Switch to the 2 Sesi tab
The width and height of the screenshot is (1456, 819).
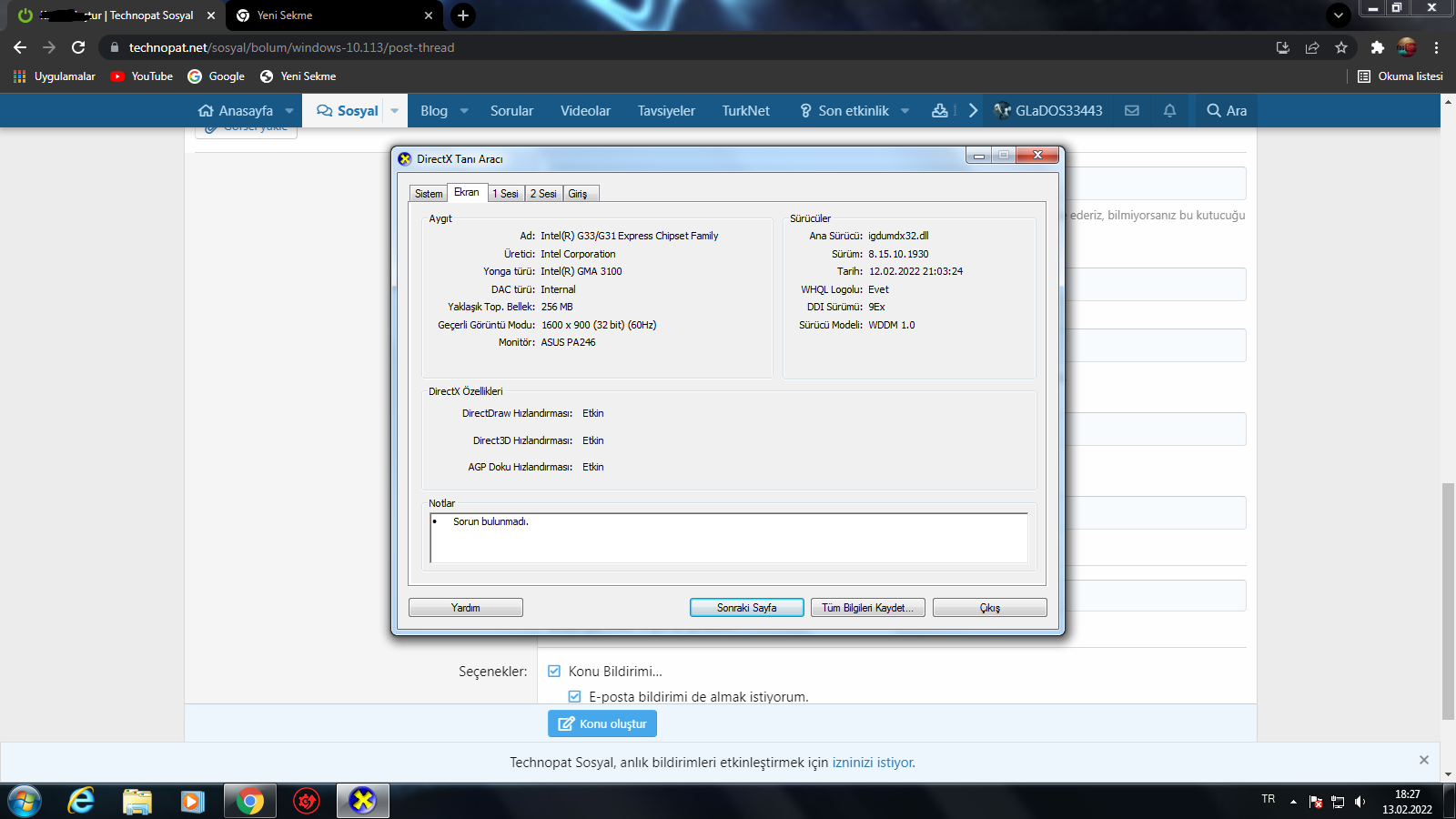(543, 194)
